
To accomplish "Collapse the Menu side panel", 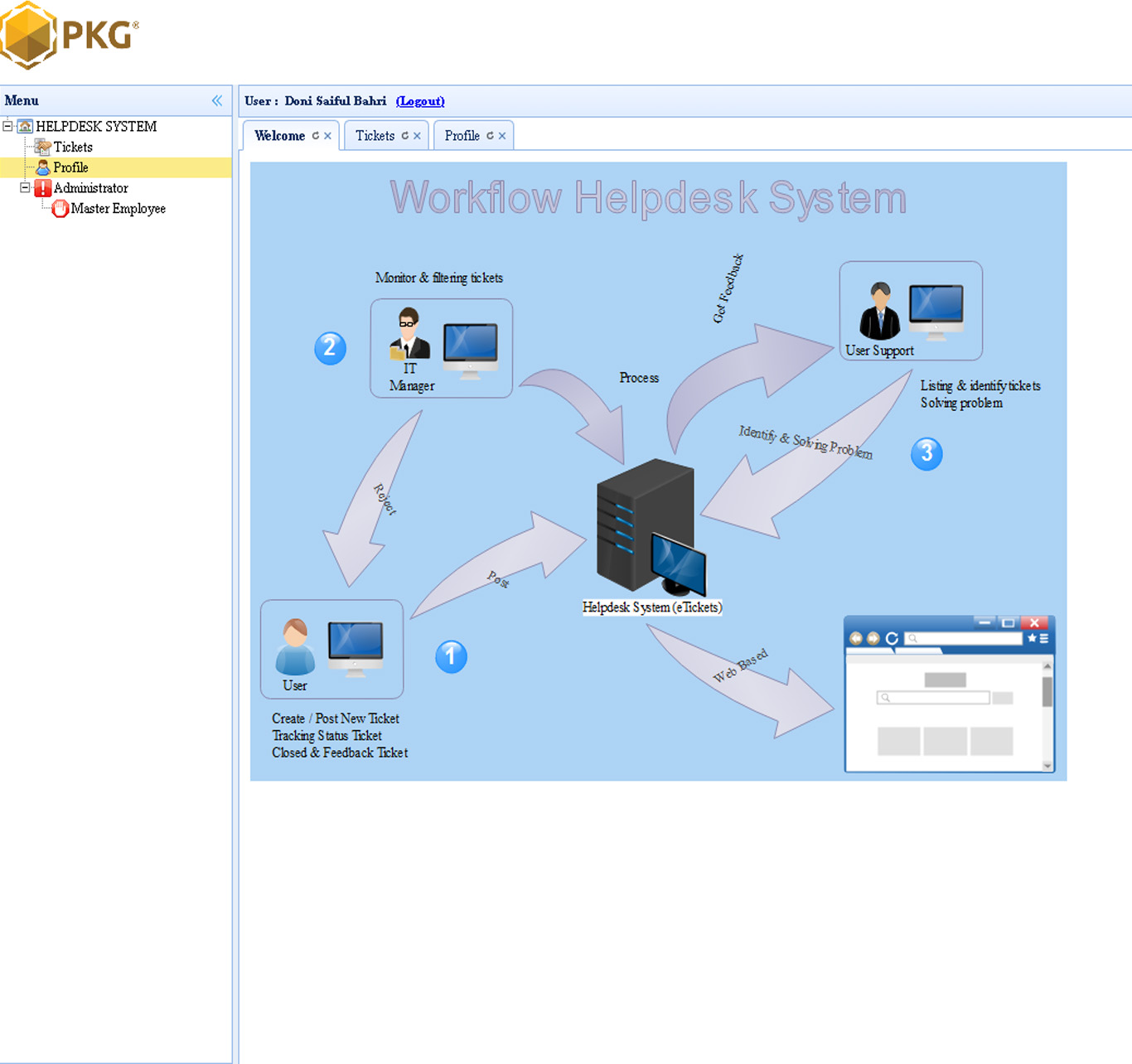I will pos(217,100).
